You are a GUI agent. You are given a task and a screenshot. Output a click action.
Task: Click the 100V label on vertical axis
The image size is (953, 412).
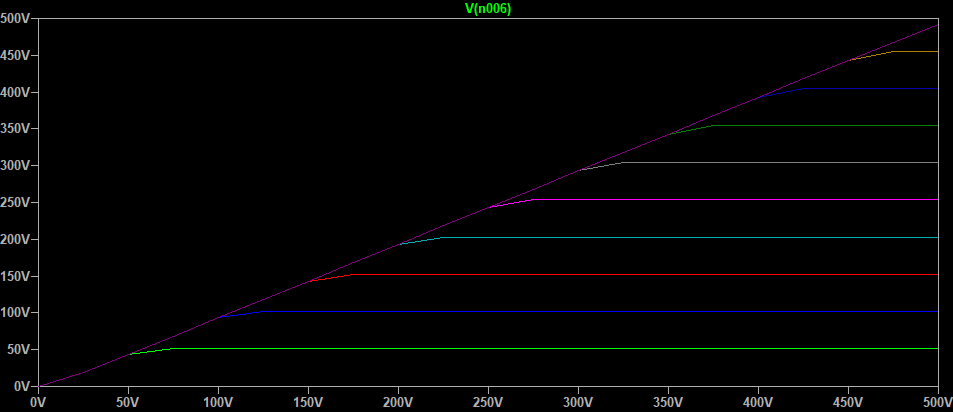15,312
